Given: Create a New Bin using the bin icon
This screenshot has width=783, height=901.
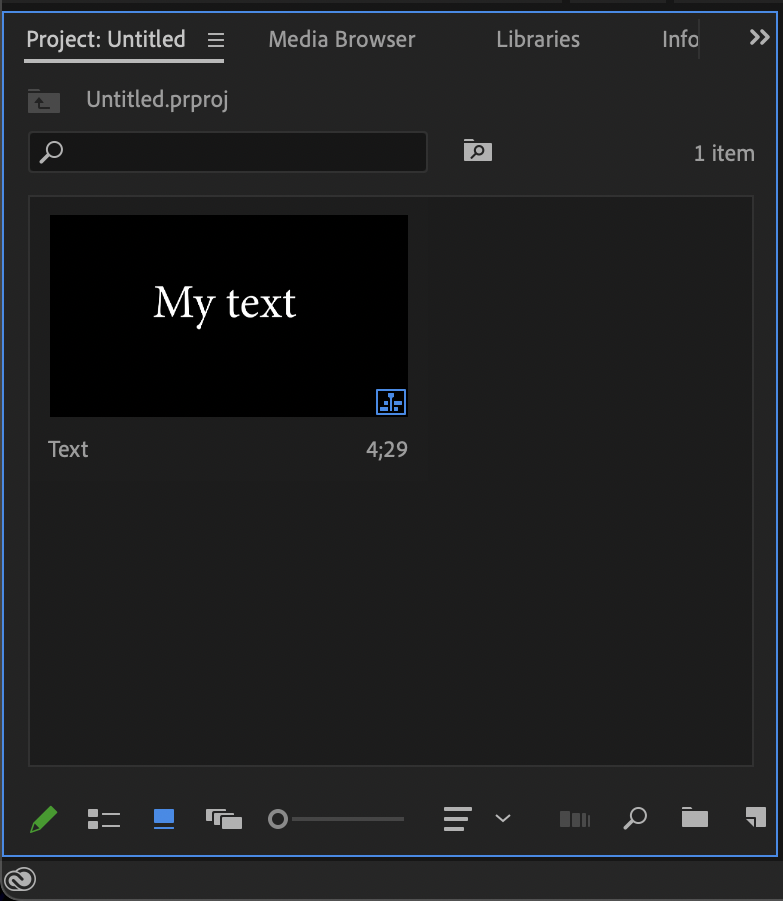Looking at the screenshot, I should coord(694,818).
